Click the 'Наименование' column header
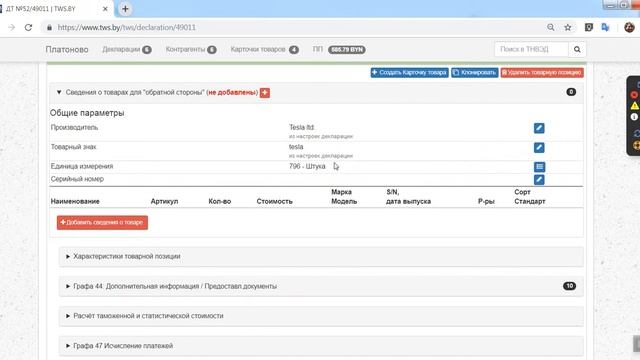Image resolution: width=640 pixels, height=360 pixels. coord(75,201)
